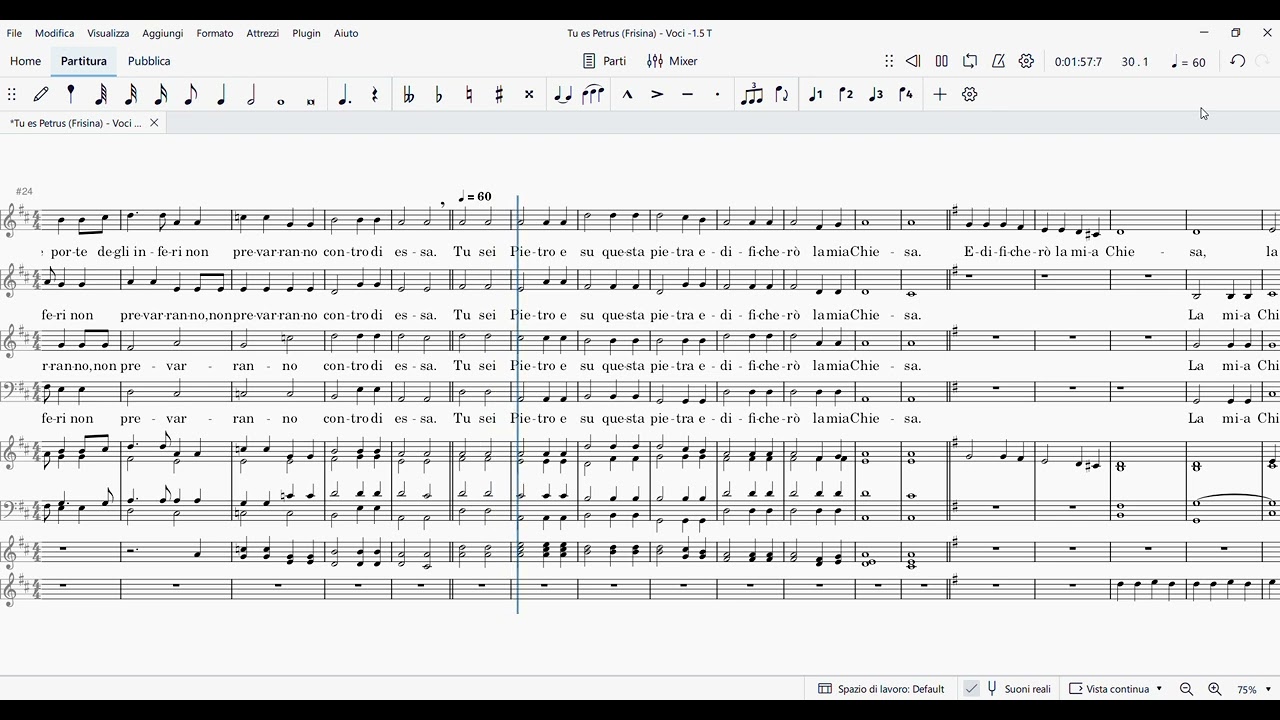This screenshot has width=1280, height=720.
Task: Switch to voice 2
Action: 846,94
